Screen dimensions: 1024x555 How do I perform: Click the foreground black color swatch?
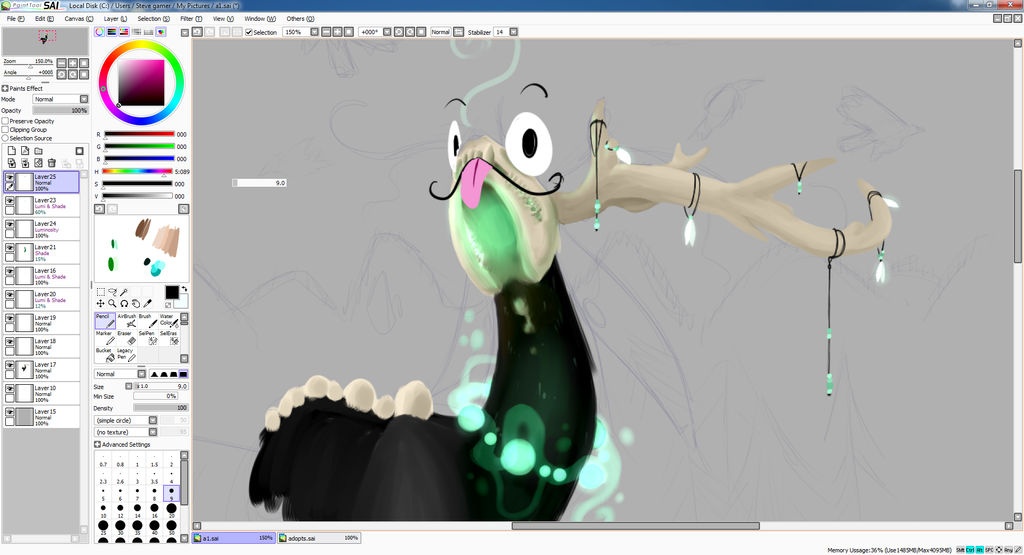[x=172, y=292]
